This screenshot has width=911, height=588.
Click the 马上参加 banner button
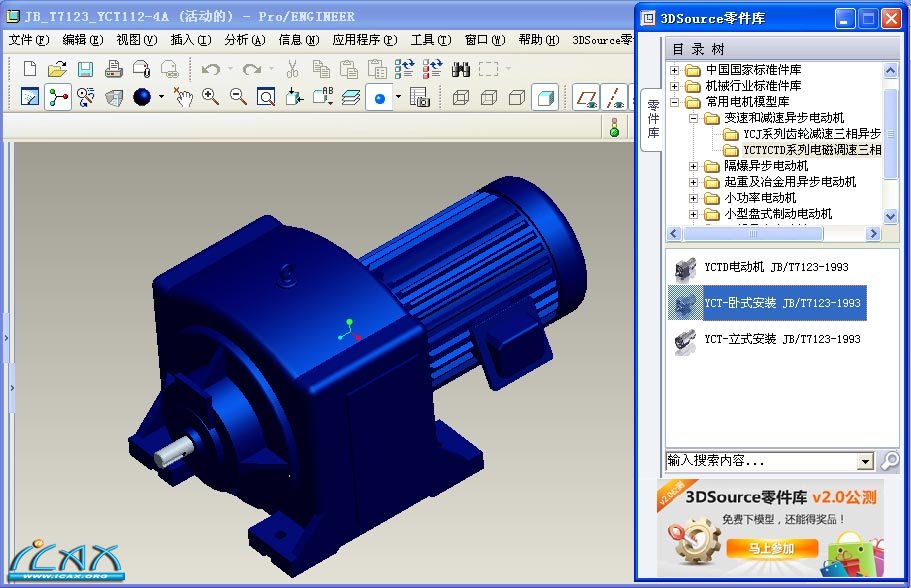772,548
